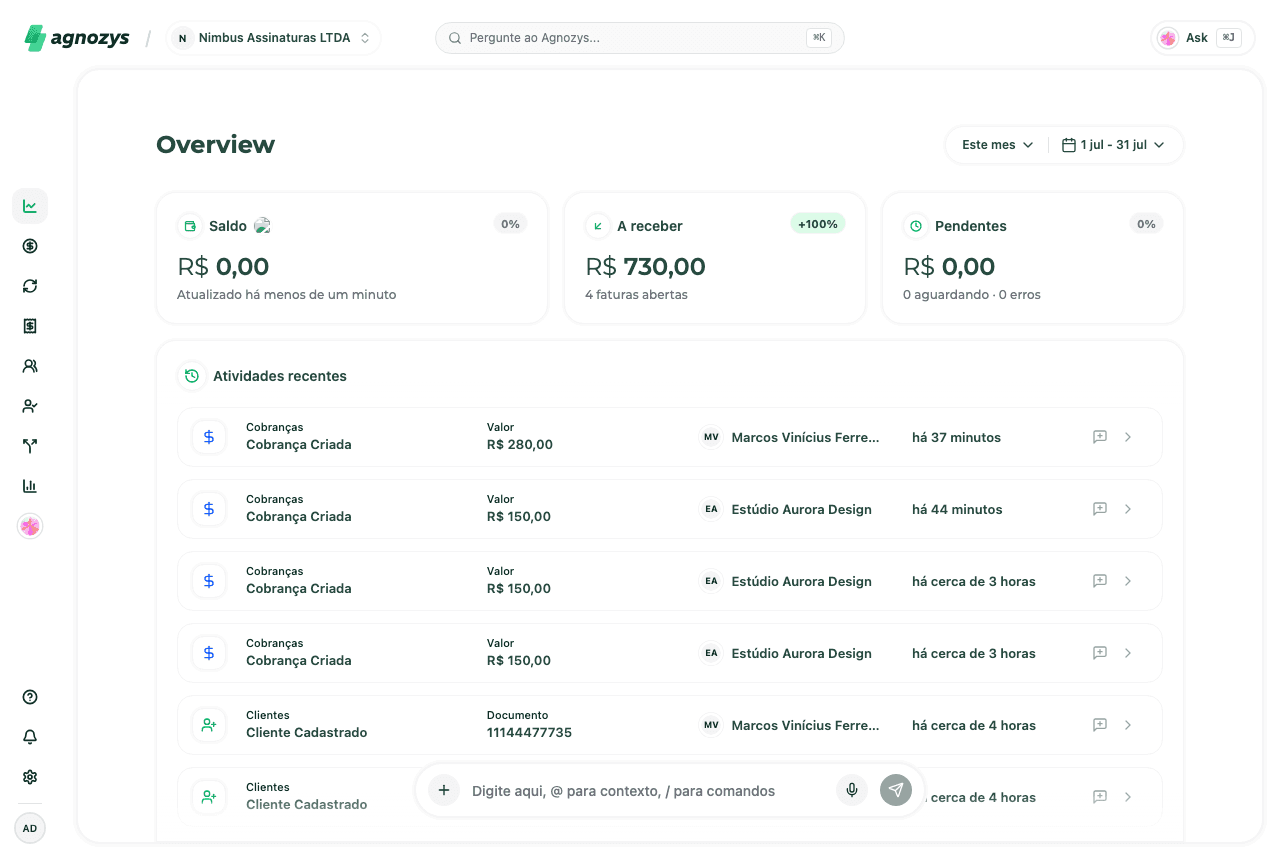Expand the 11144477735 client row chevron
Image resolution: width=1280 pixels, height=860 pixels.
[x=1128, y=725]
